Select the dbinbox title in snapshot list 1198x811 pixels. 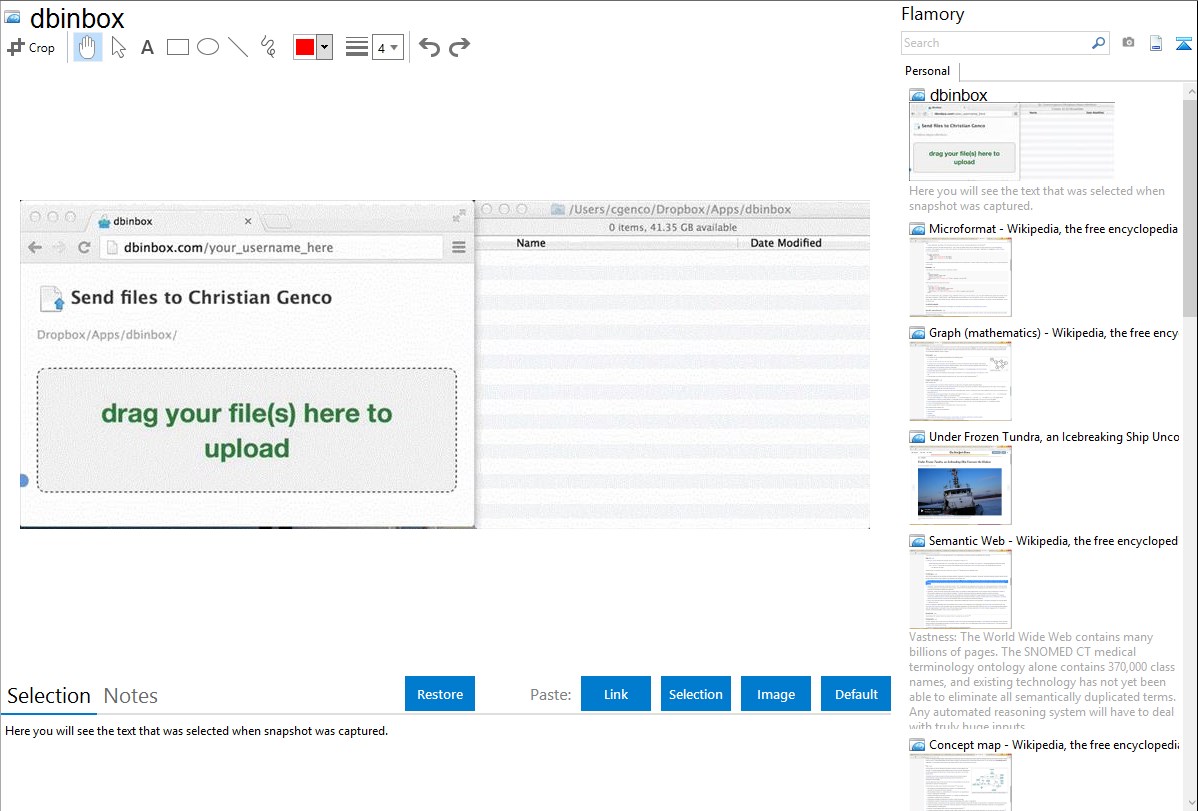(958, 96)
